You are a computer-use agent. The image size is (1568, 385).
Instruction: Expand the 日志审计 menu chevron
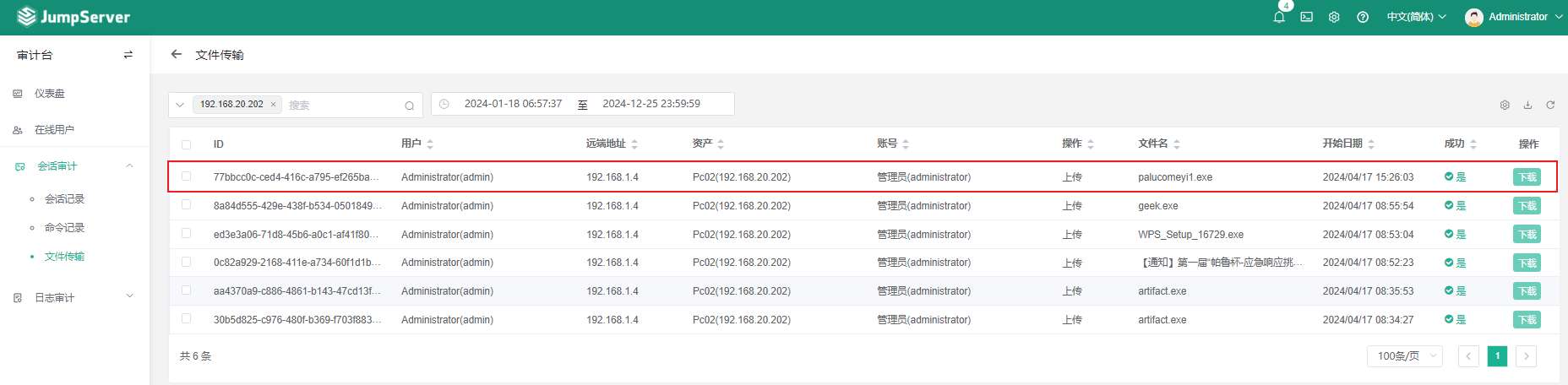(x=129, y=296)
